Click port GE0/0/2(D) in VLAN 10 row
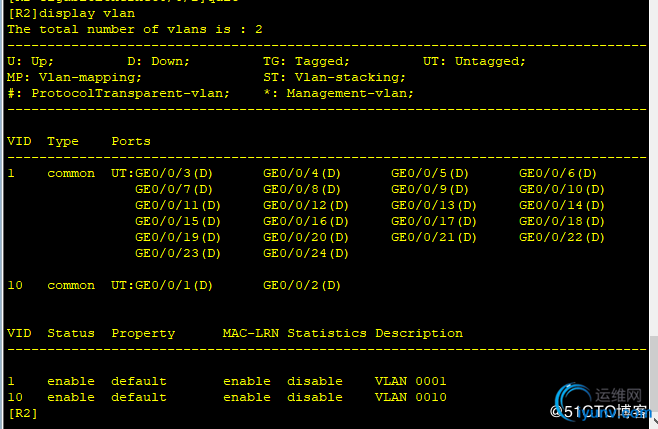The height and width of the screenshot is (429, 658). (x=302, y=285)
